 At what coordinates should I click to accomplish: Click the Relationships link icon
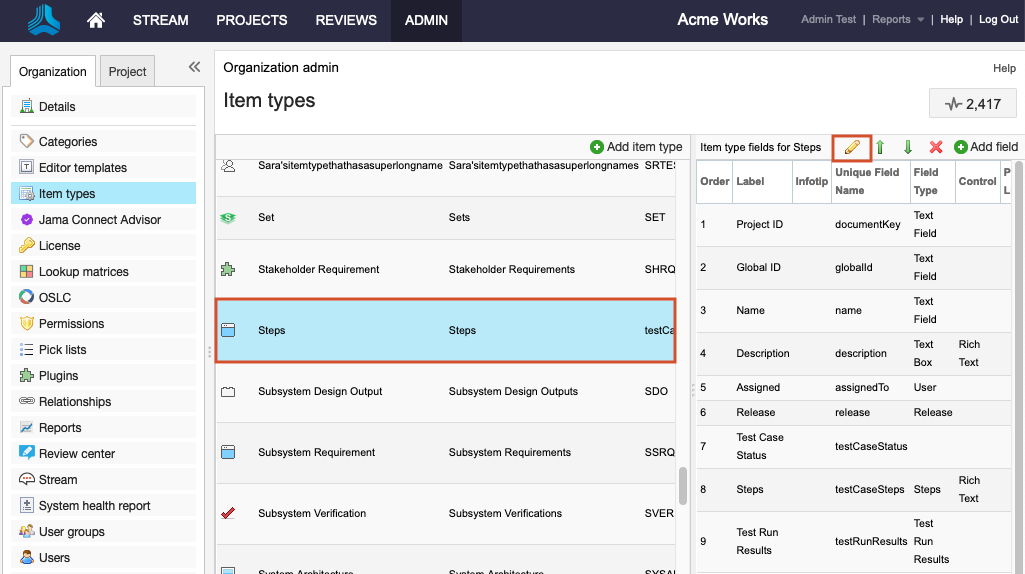(x=26, y=401)
